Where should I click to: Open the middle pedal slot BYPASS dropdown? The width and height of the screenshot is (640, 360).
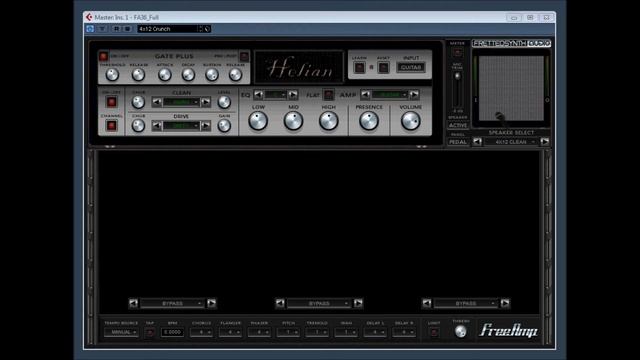(319, 304)
